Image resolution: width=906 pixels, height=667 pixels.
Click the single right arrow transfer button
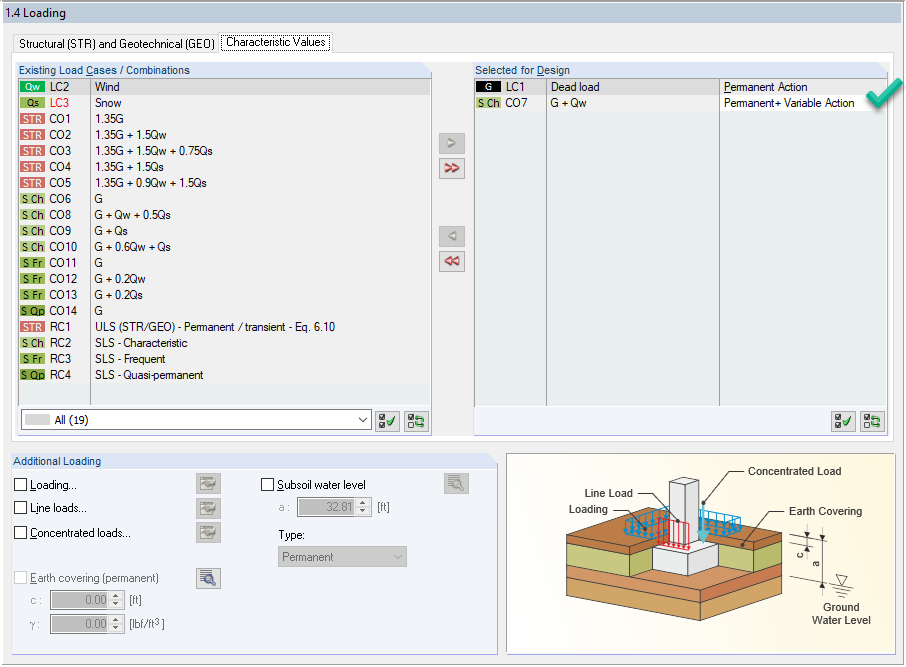451,143
